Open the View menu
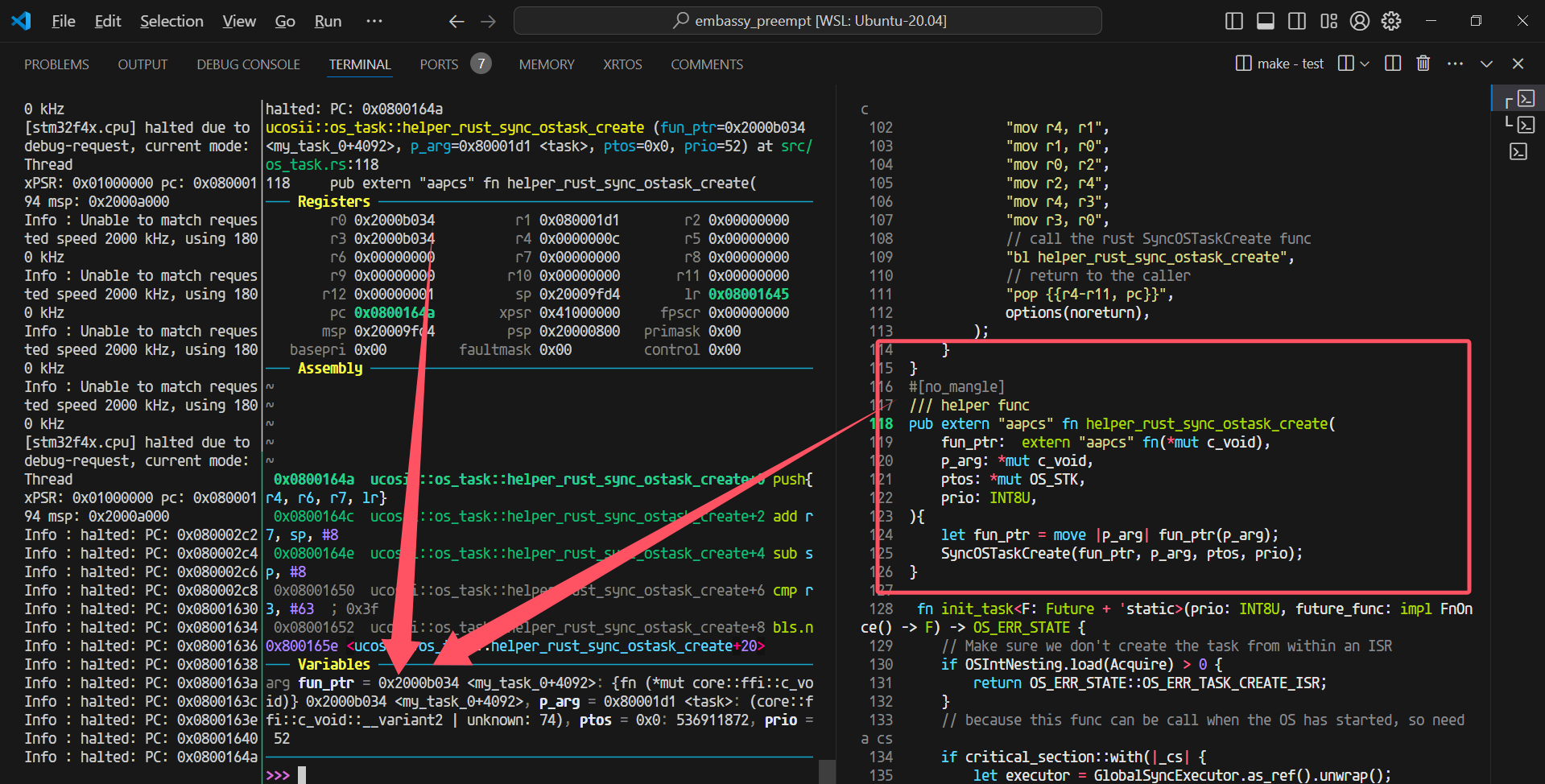Image resolution: width=1545 pixels, height=784 pixels. (239, 21)
